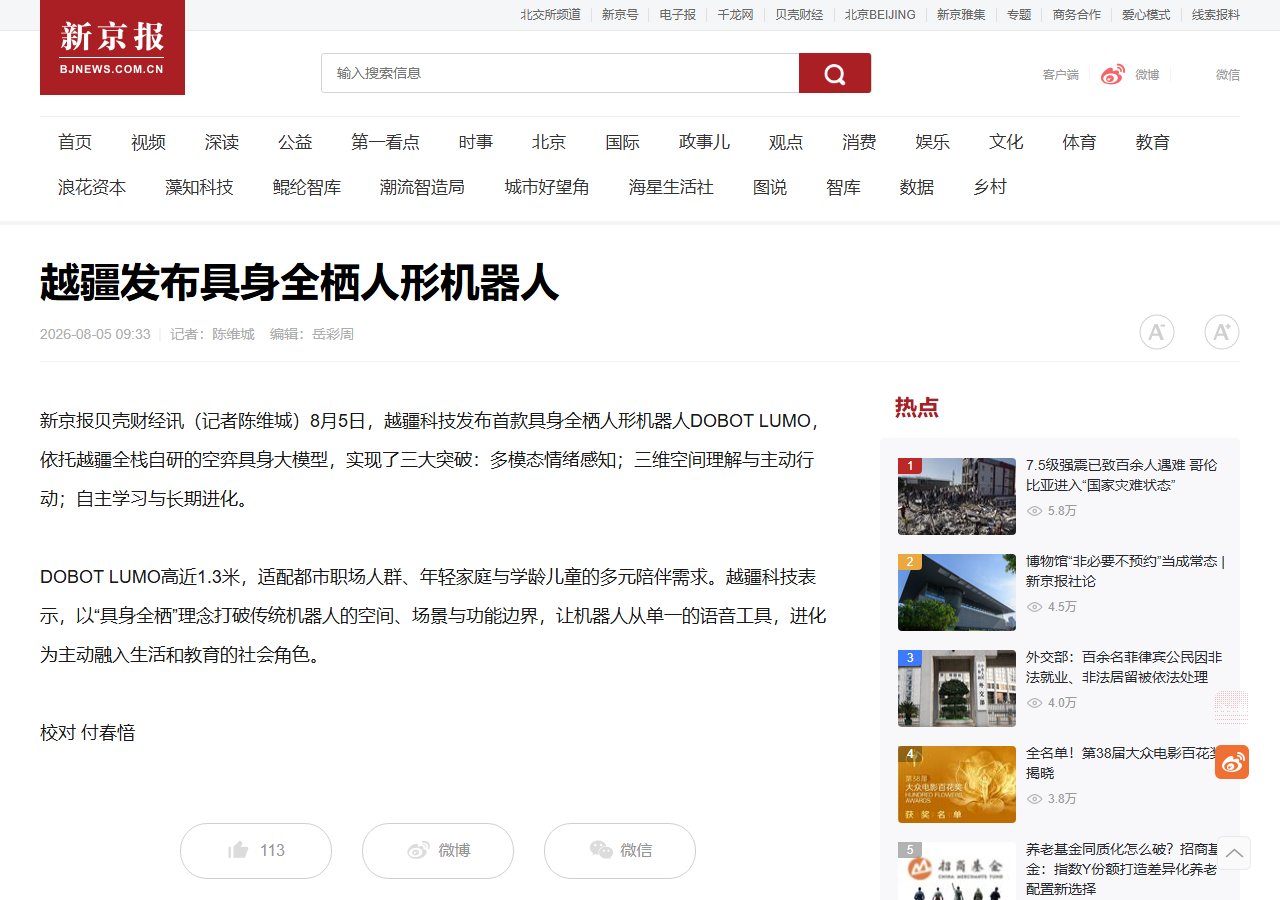Open the 乡村 navigation item
Image resolution: width=1280 pixels, height=900 pixels.
(990, 187)
